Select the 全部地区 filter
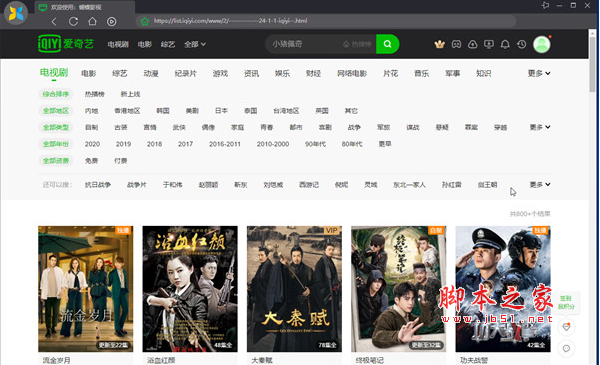600x365 pixels. pyautogui.click(x=55, y=111)
